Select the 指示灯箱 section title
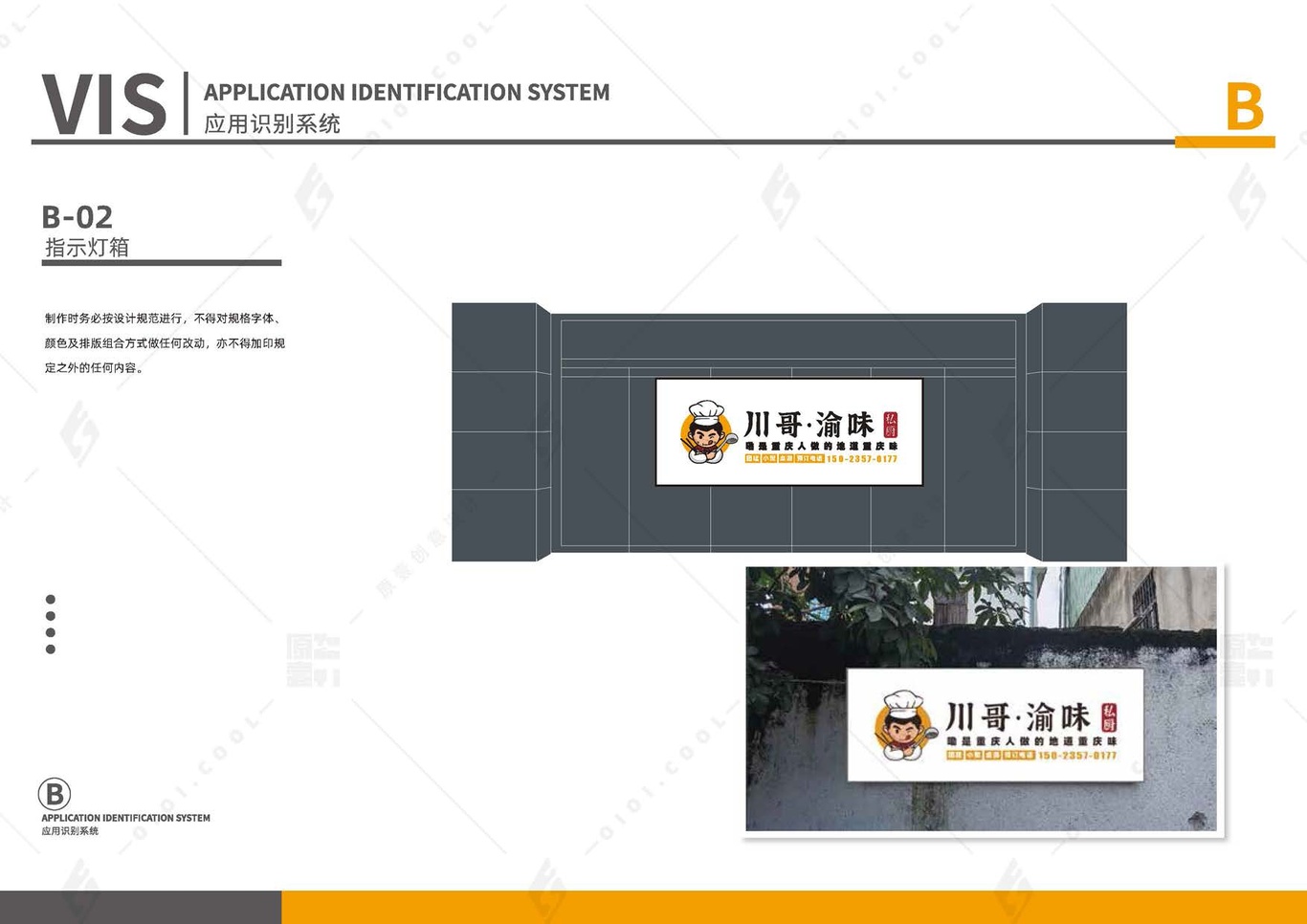This screenshot has width=1307, height=924. click(x=87, y=247)
